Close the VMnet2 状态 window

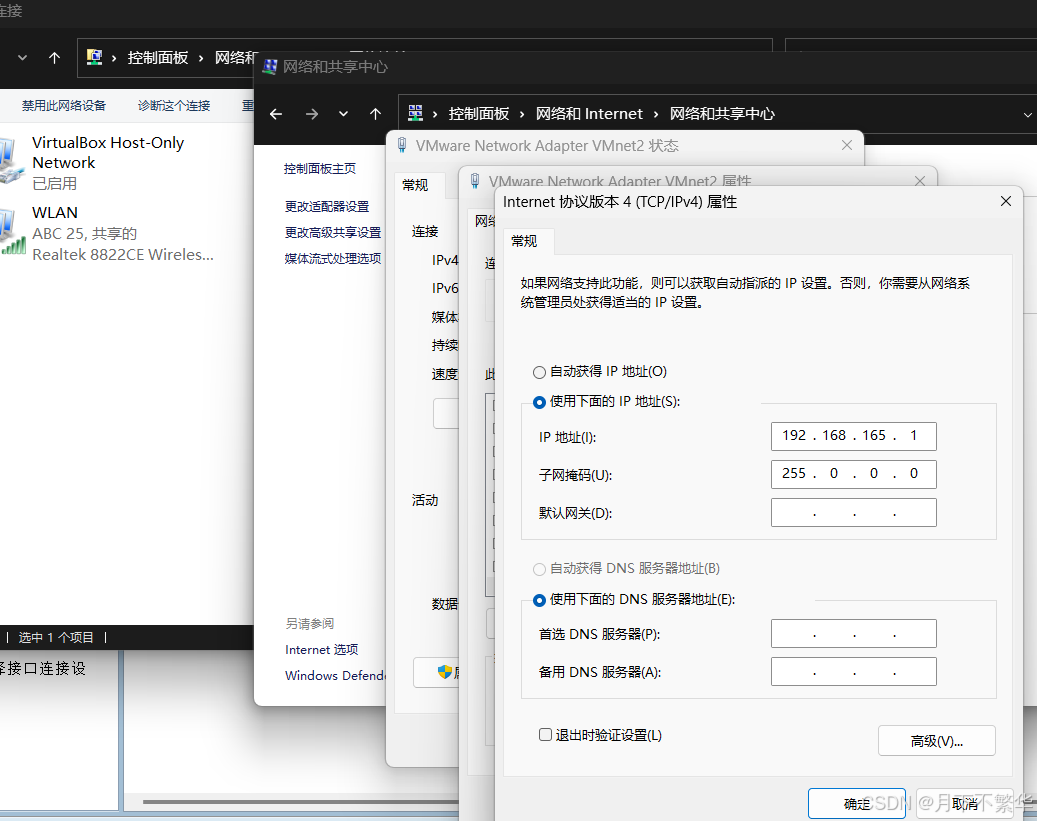pos(847,145)
